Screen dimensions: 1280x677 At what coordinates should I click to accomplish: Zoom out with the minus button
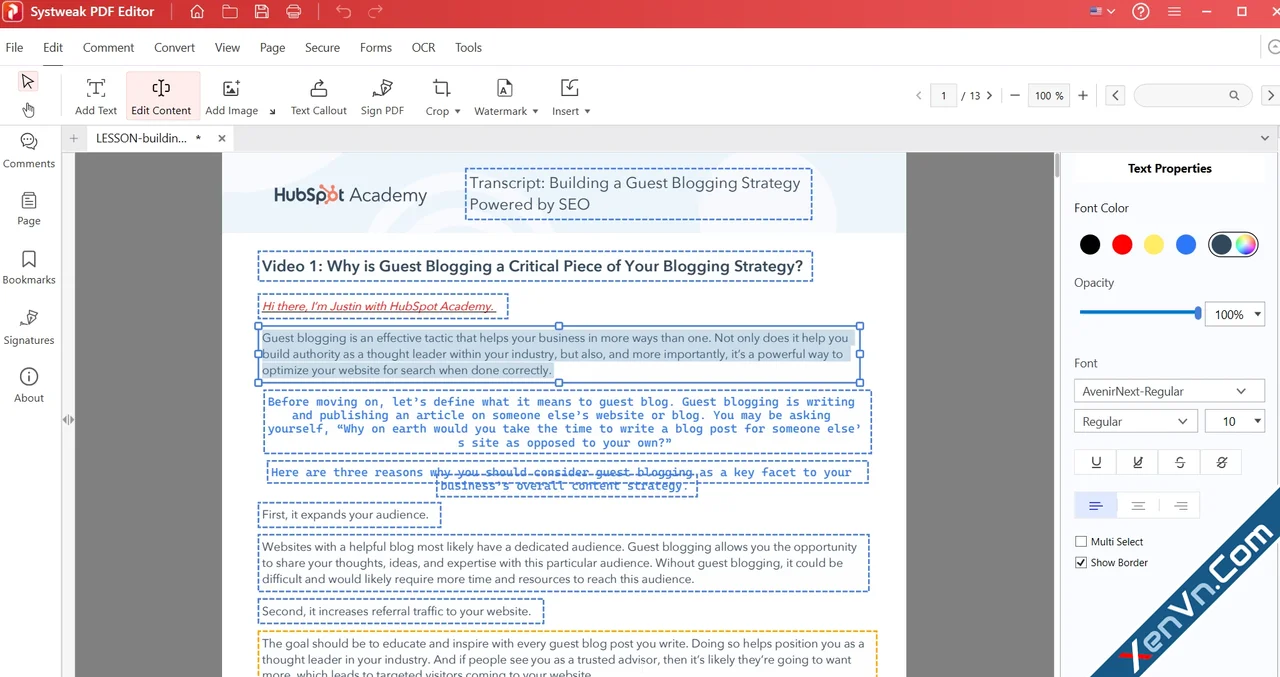click(1015, 96)
